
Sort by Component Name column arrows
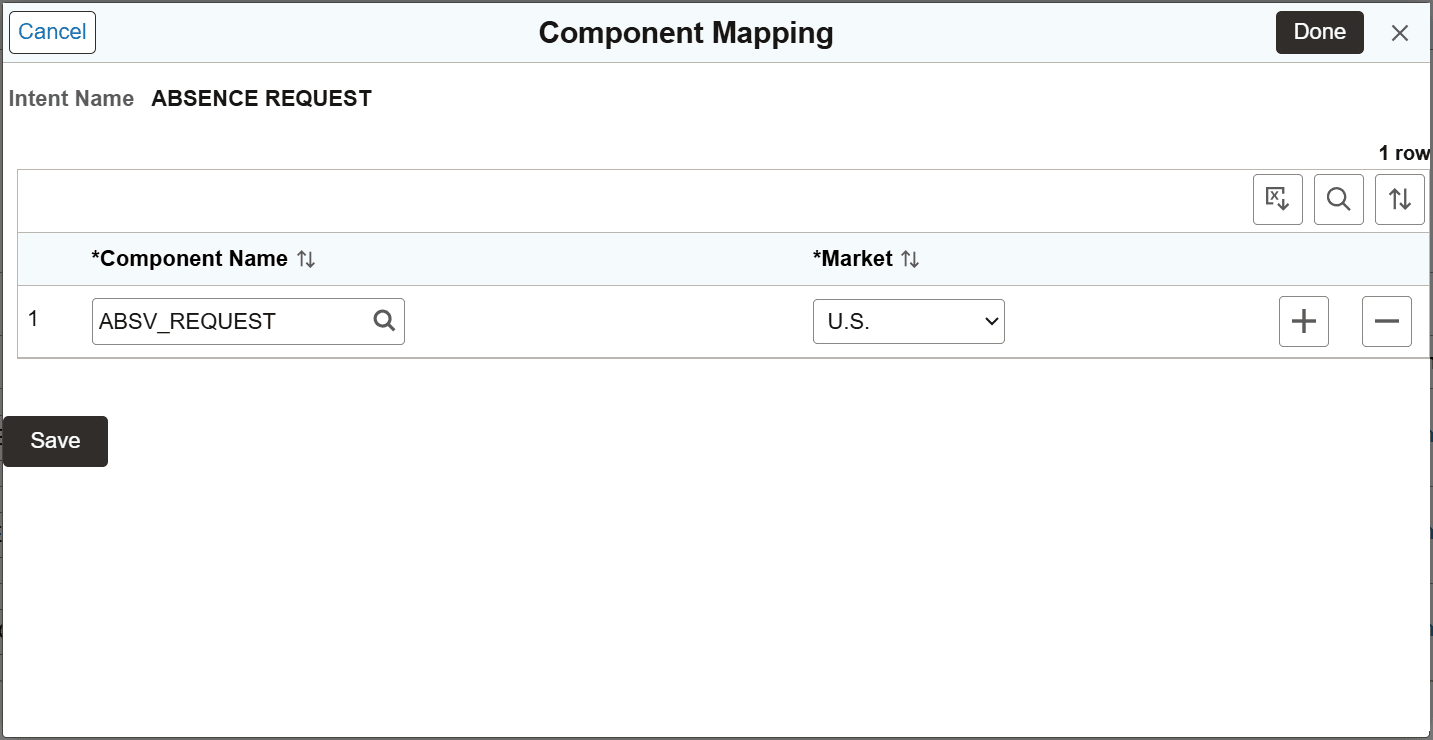[x=306, y=259]
